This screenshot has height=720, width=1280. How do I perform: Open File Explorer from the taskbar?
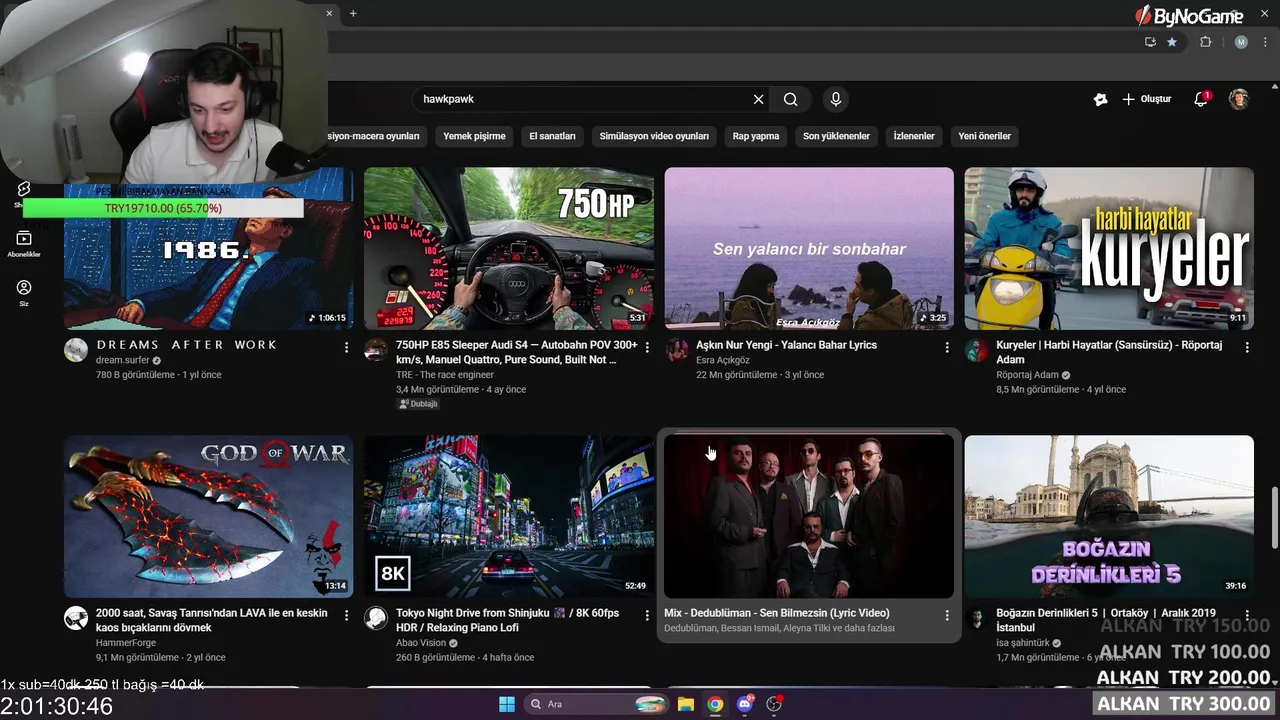686,704
